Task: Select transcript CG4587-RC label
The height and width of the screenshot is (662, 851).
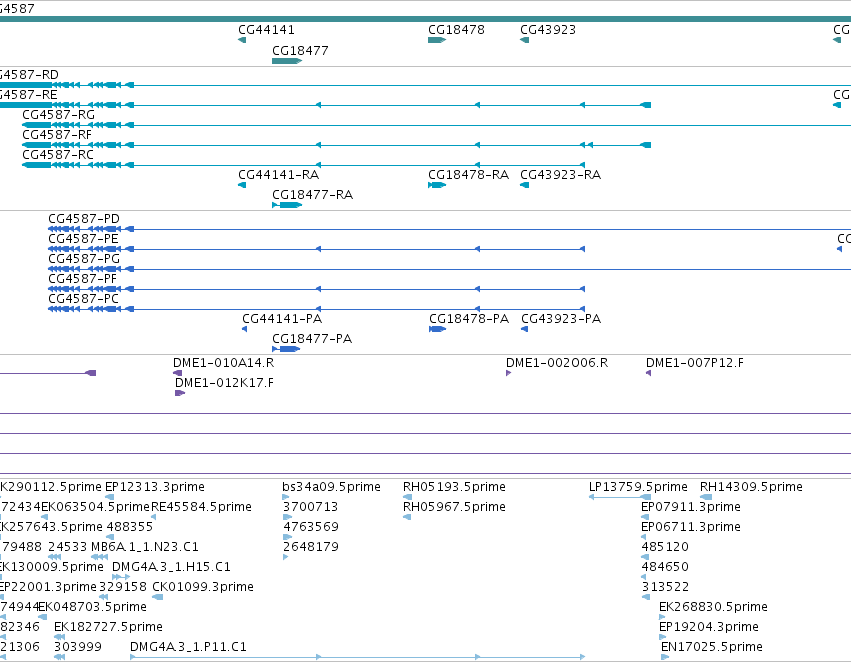Action: point(58,155)
